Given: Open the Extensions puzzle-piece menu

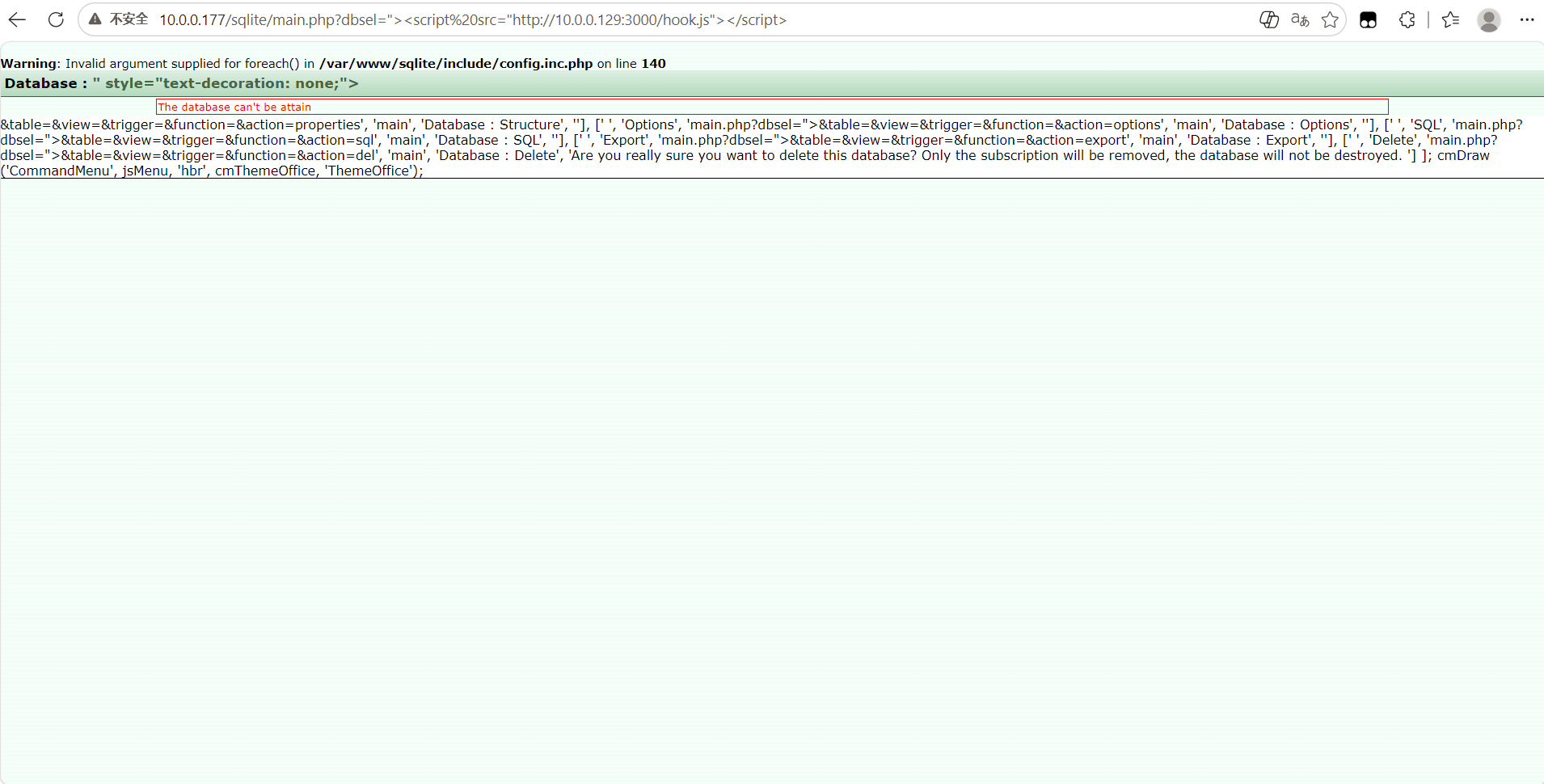Looking at the screenshot, I should point(1407,20).
